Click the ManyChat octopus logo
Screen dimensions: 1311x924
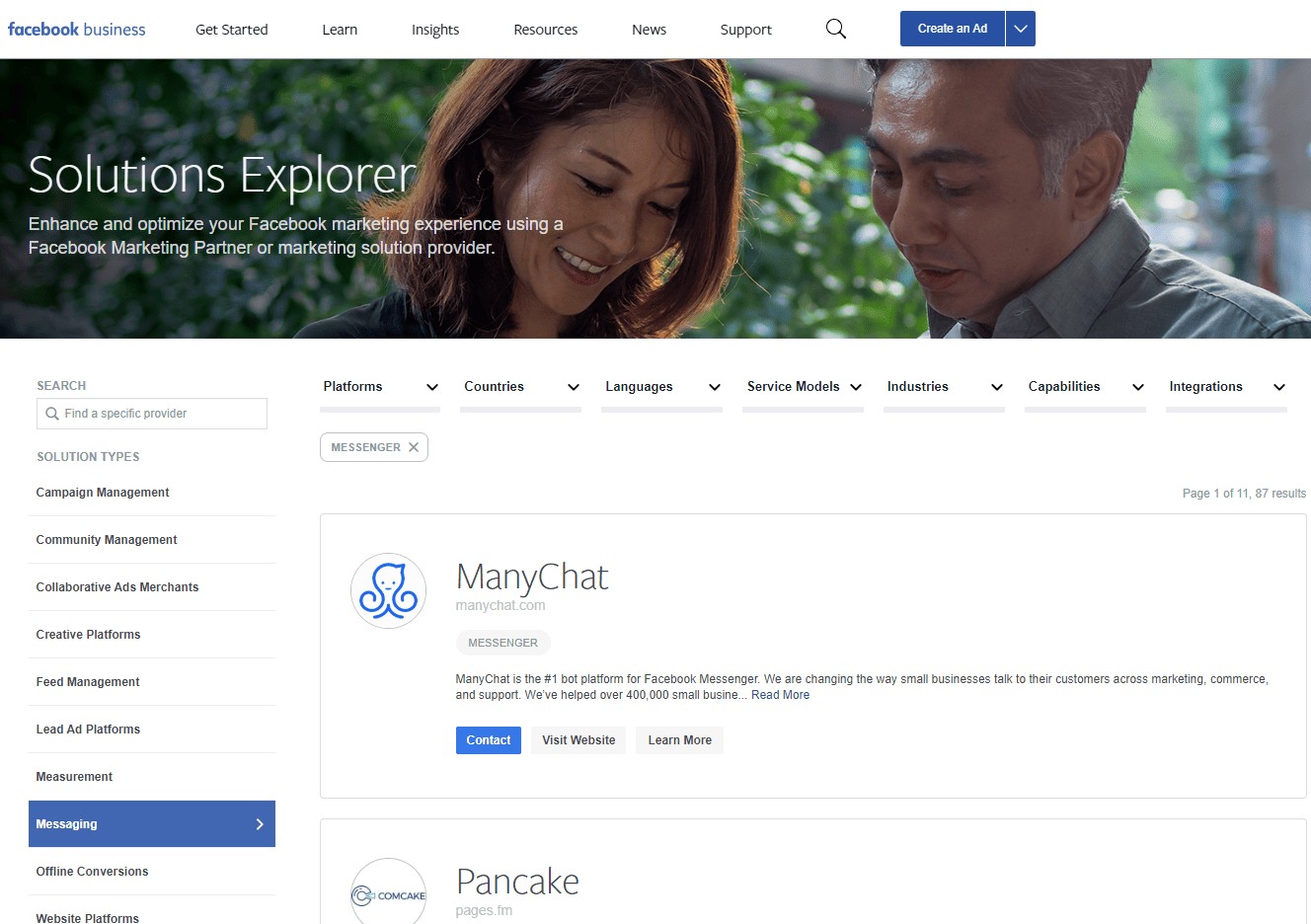pos(389,590)
